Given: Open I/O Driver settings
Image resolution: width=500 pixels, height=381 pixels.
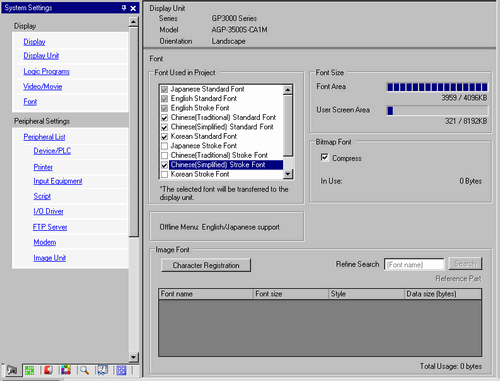Looking at the screenshot, I should [x=48, y=211].
